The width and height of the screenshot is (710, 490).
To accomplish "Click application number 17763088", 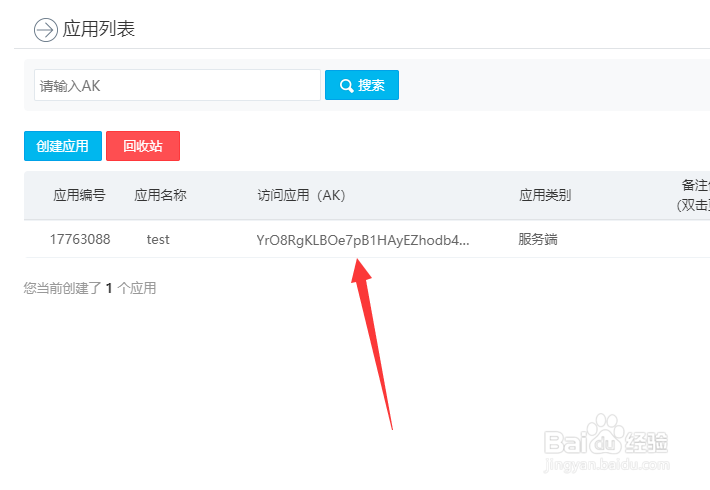I will pyautogui.click(x=80, y=239).
